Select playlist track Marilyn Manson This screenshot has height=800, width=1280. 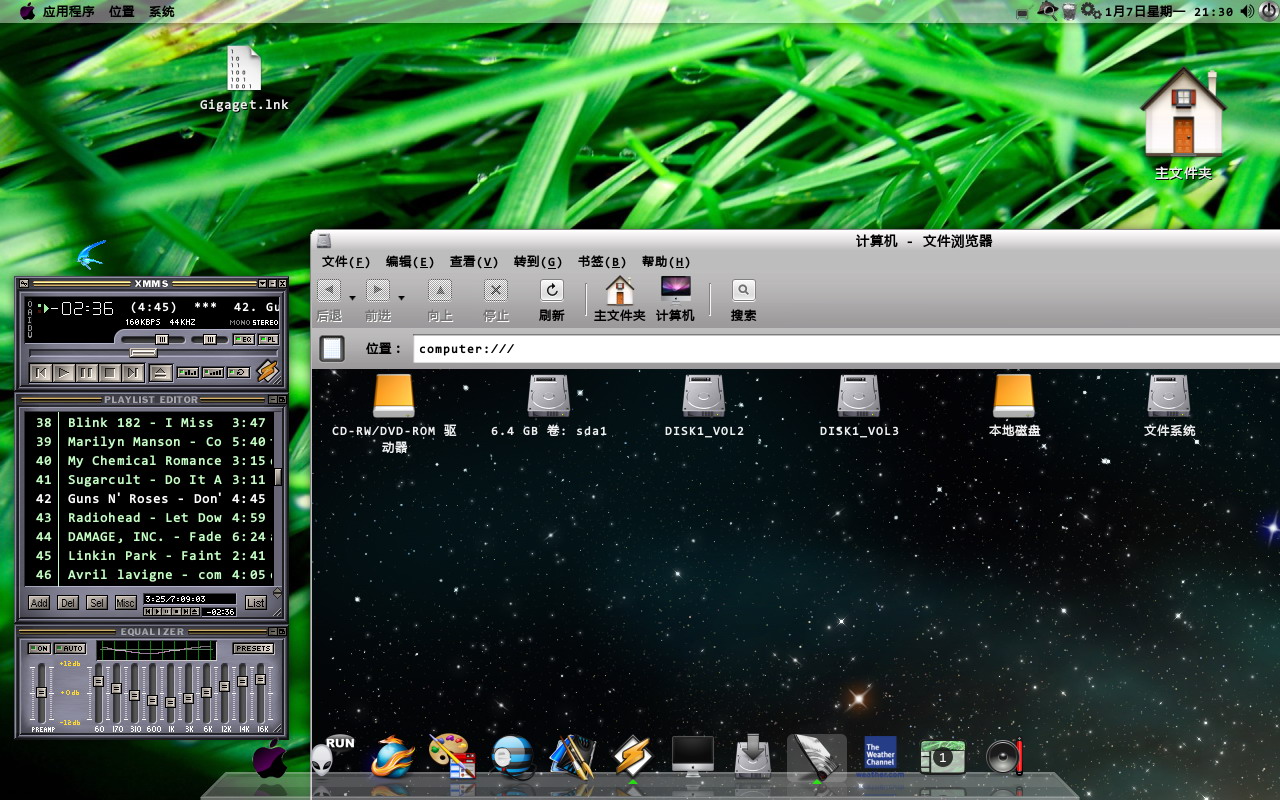[x=150, y=442]
